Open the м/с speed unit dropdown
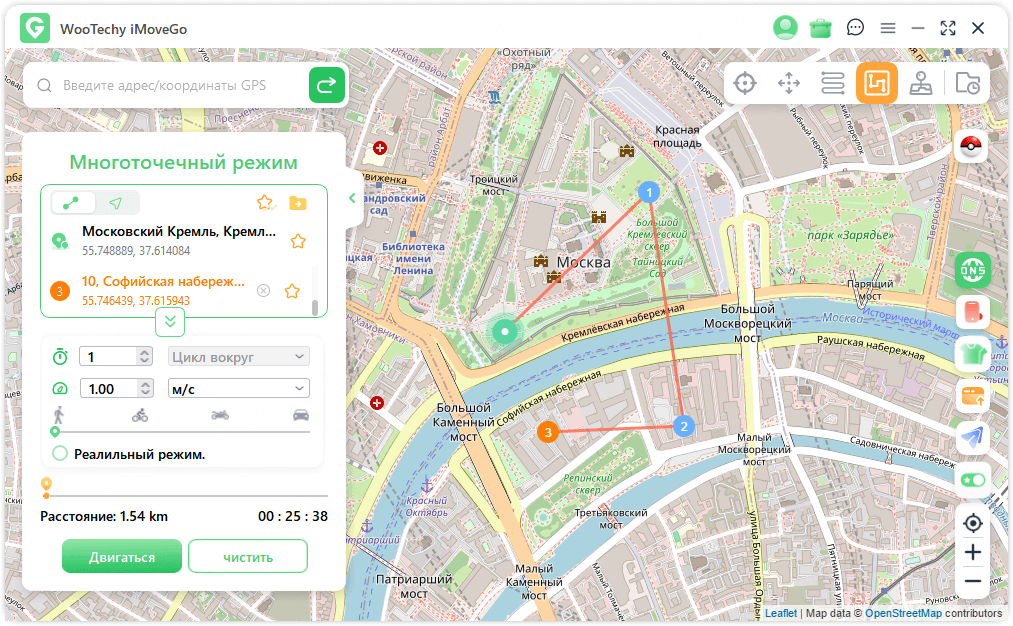1013x626 pixels. (x=238, y=389)
